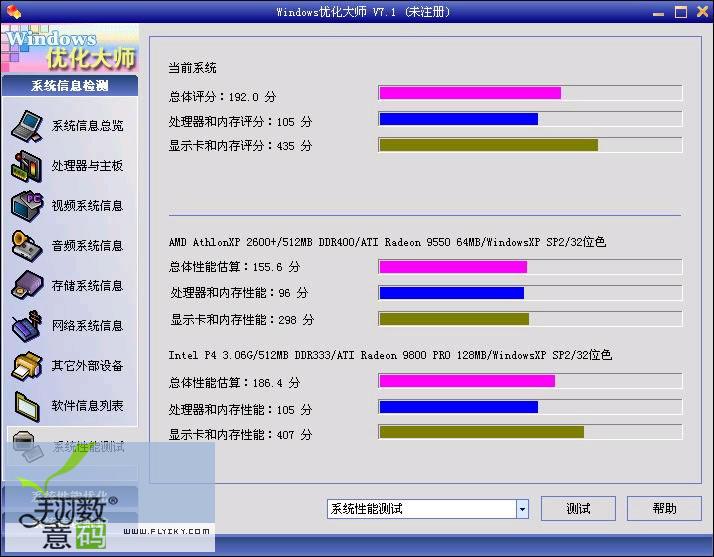
Task: Click blue 处理器和内存性能 96 bar
Action: [x=452, y=293]
